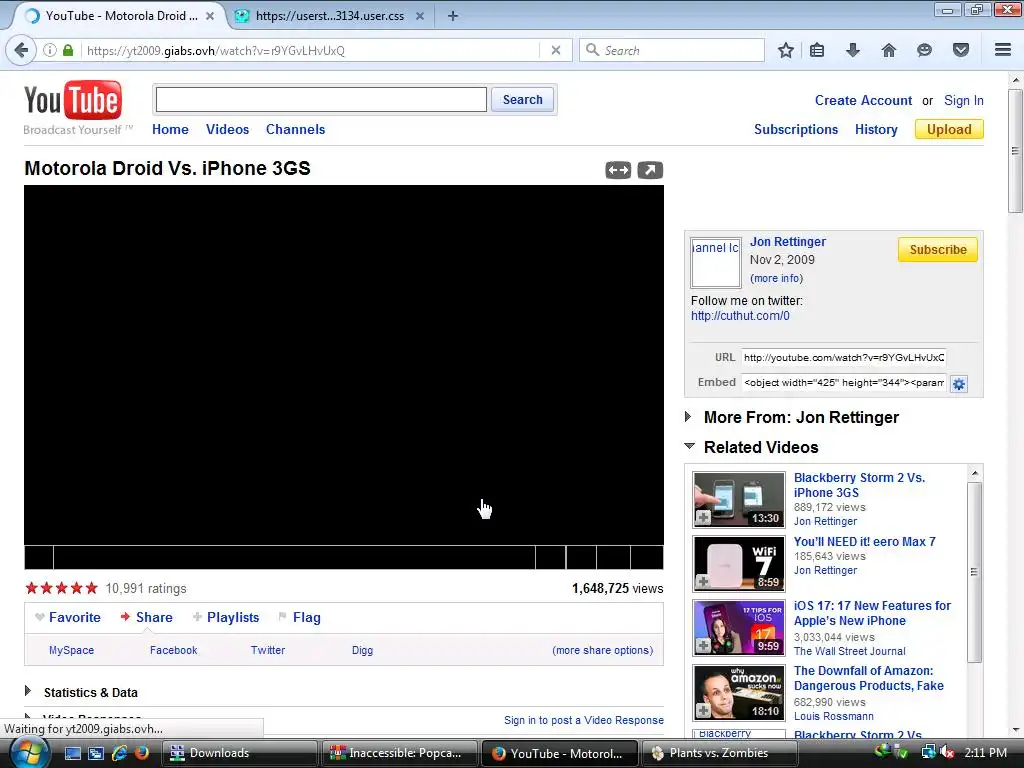Add eero Max 7 video to queue icon
This screenshot has height=768, width=1024.
(x=703, y=581)
